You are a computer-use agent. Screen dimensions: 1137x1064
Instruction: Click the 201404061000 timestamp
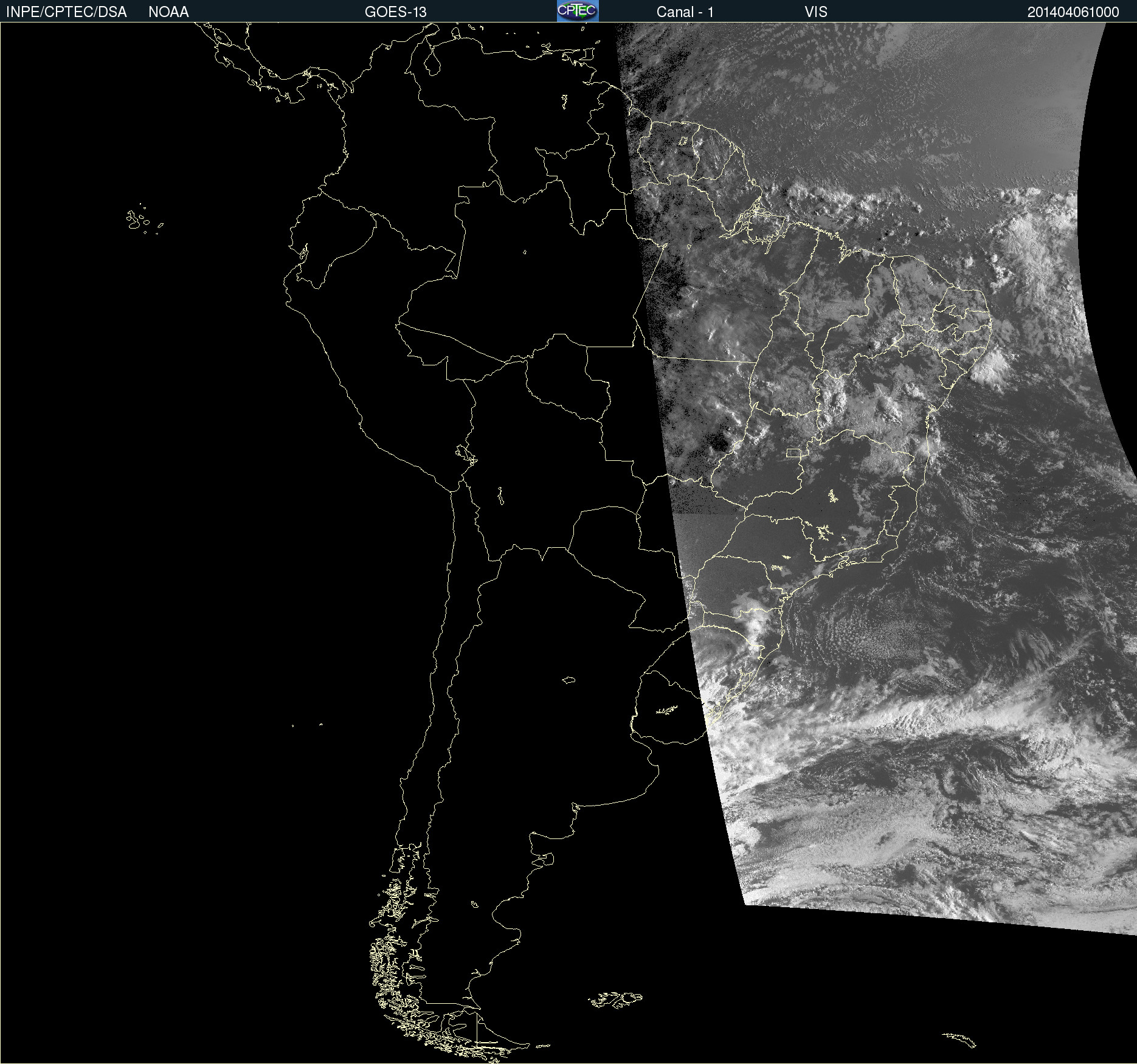[1073, 12]
